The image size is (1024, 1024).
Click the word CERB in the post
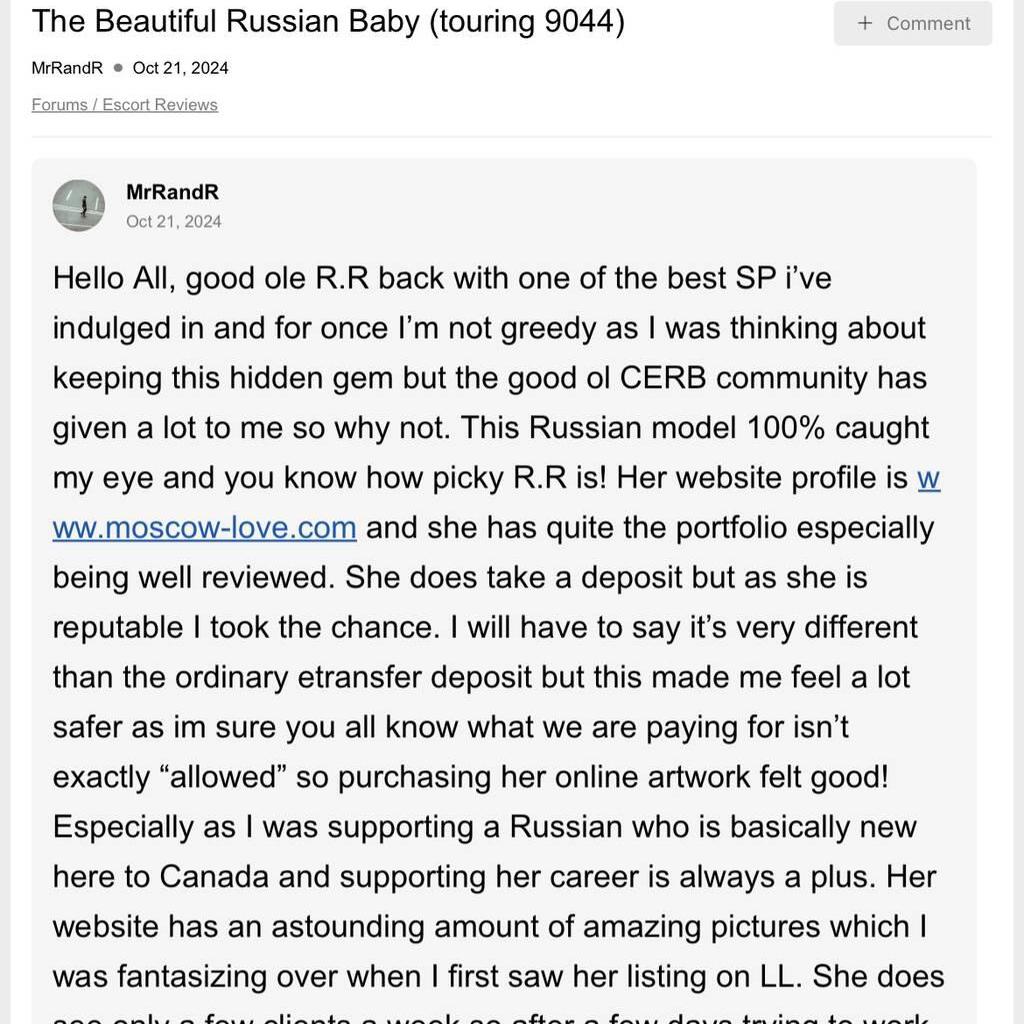[x=663, y=378]
